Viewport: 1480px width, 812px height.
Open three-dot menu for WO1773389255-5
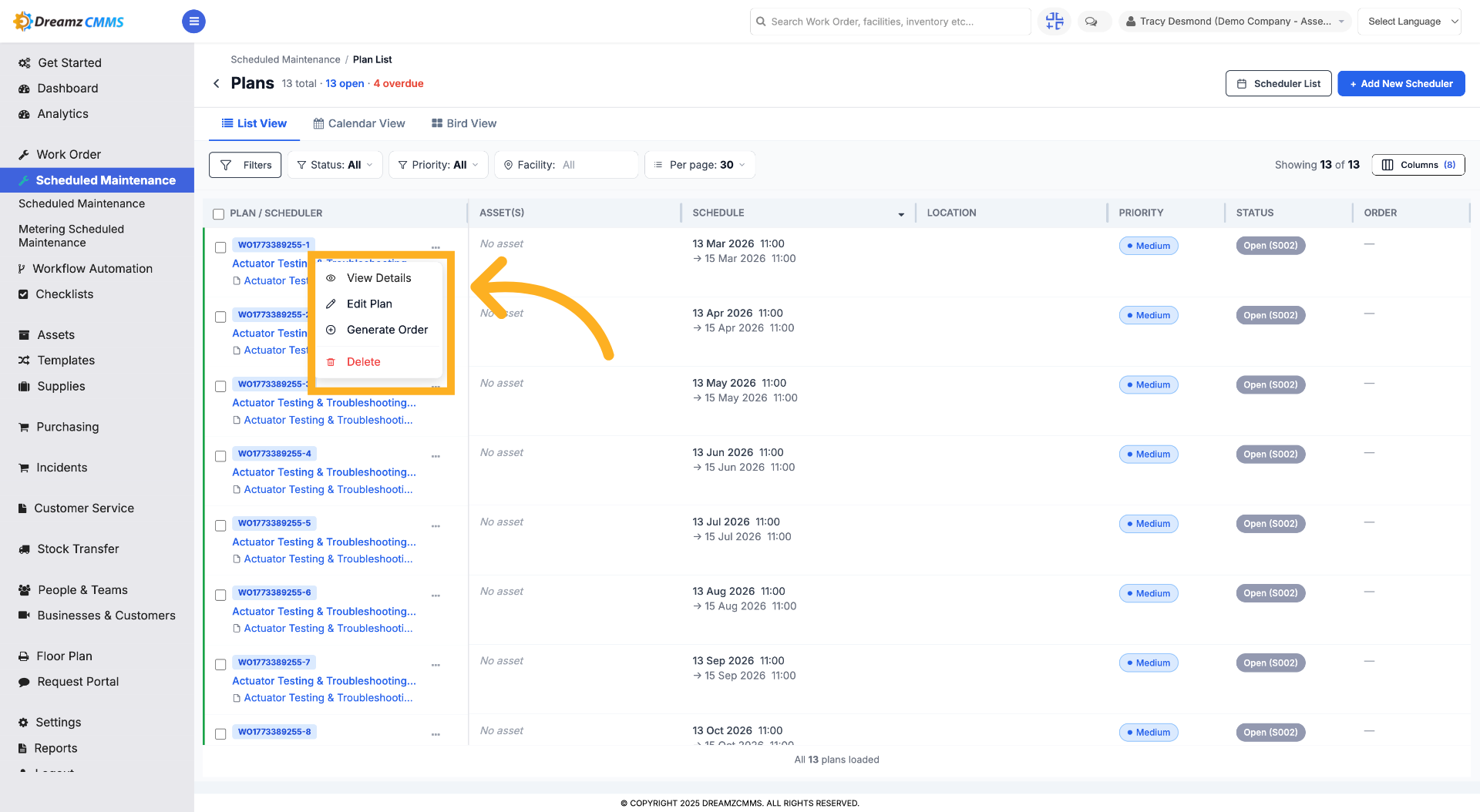(x=436, y=526)
